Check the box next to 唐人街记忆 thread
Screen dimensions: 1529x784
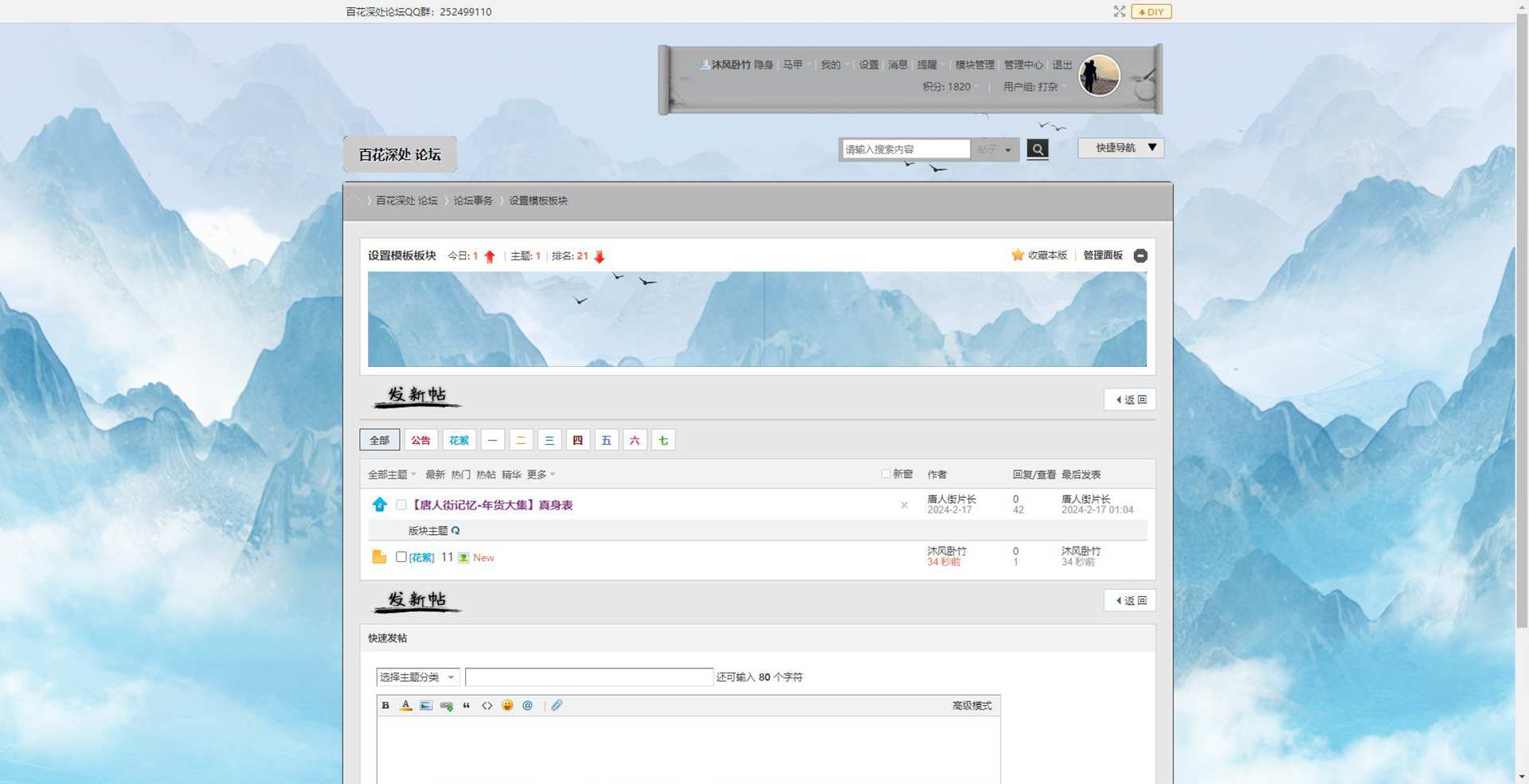click(x=401, y=505)
